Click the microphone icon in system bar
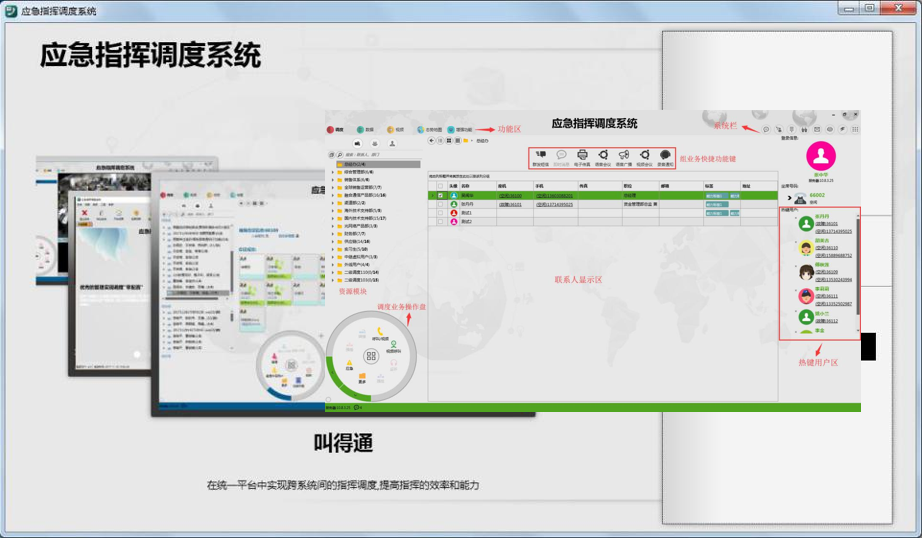The height and width of the screenshot is (539, 924). point(791,130)
